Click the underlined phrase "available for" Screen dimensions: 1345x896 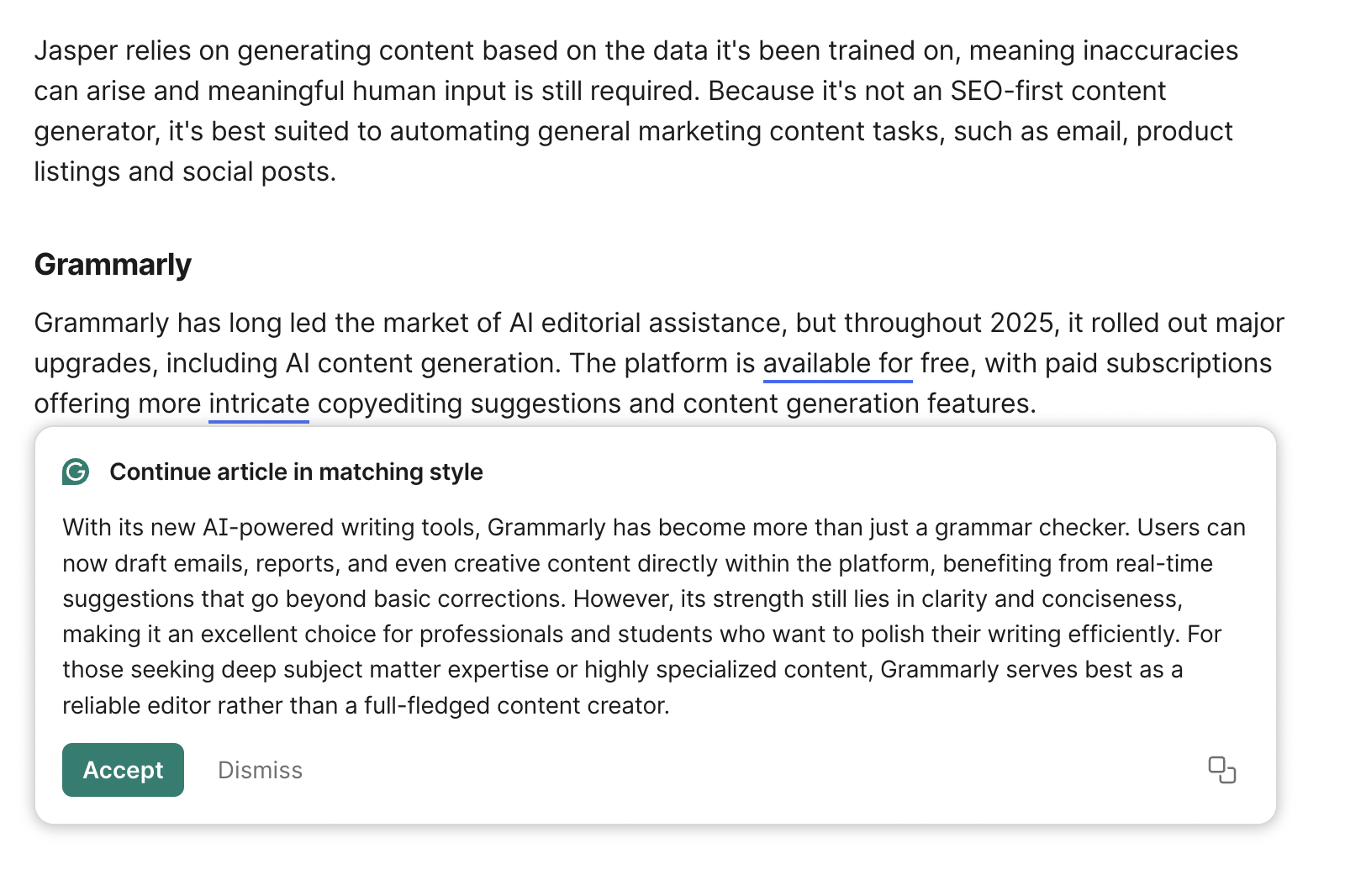[837, 363]
